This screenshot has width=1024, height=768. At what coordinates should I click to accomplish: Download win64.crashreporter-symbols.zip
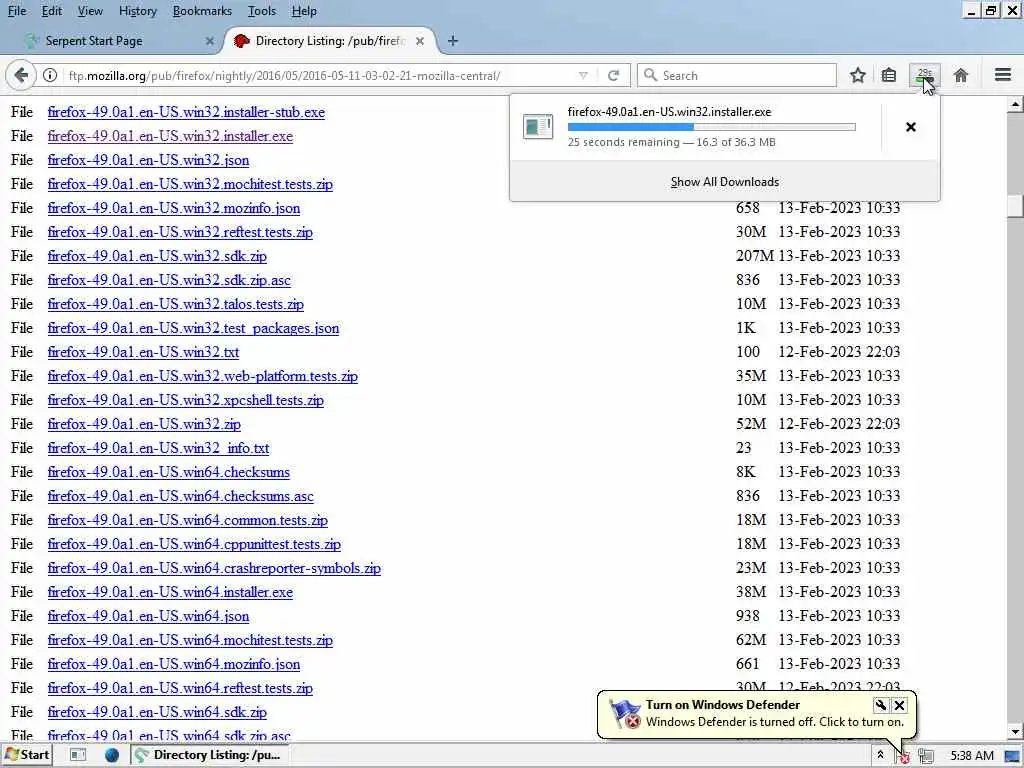pos(214,568)
